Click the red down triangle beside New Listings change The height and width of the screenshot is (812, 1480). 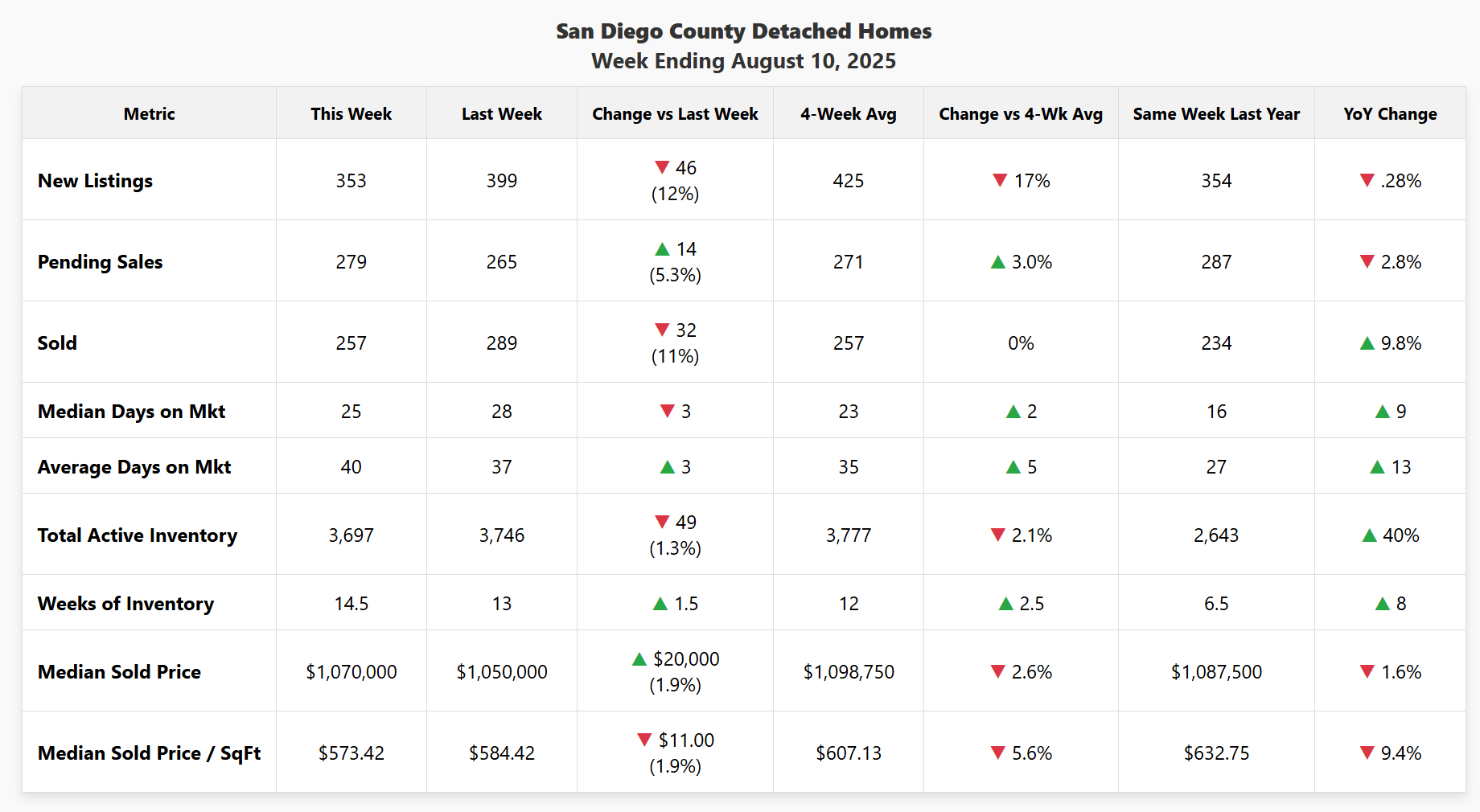tap(663, 167)
